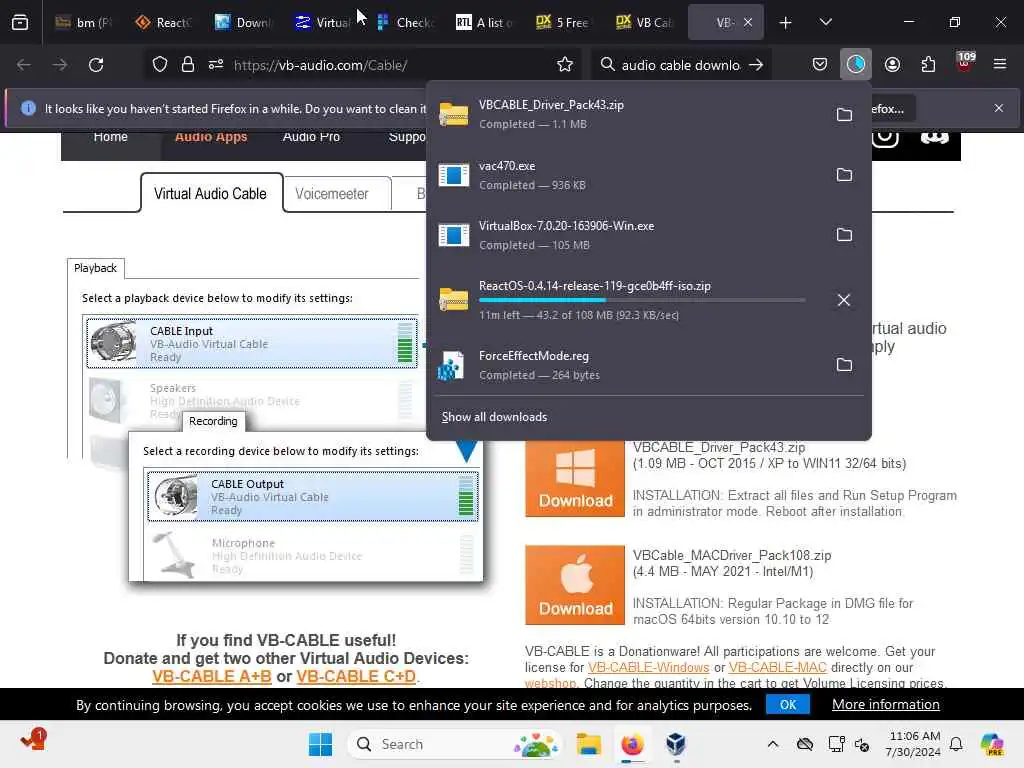
Task: Dismiss the Firefox refresh notification bar
Action: click(999, 108)
